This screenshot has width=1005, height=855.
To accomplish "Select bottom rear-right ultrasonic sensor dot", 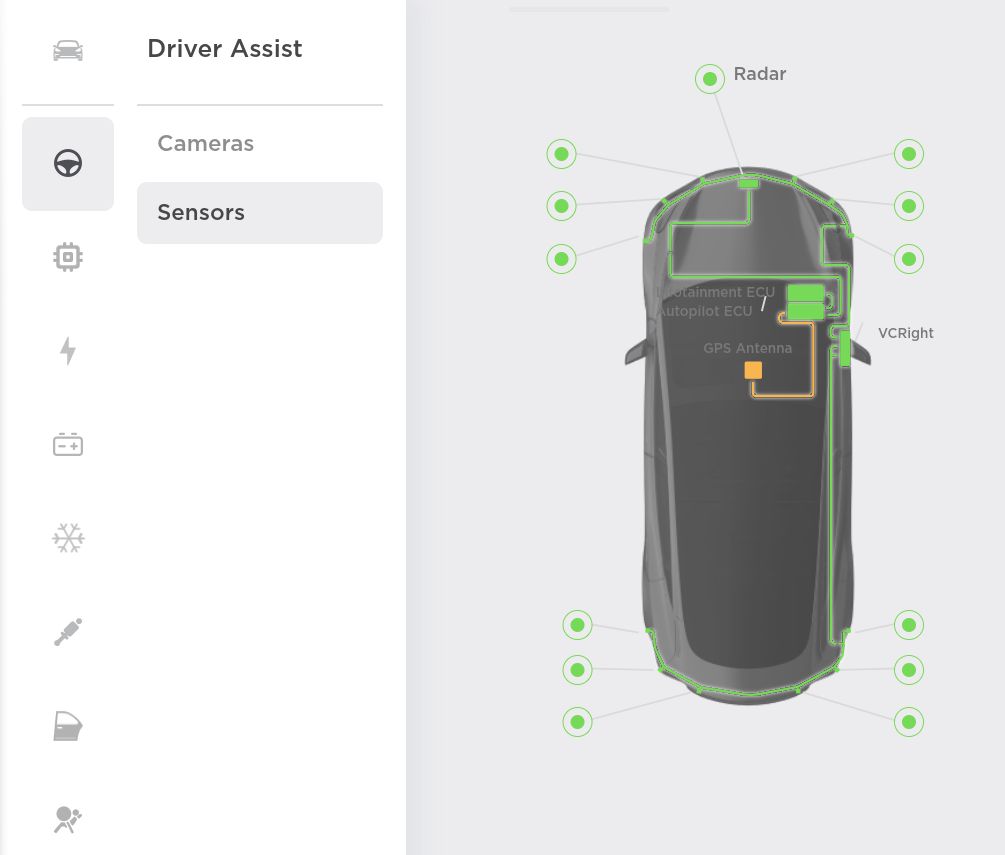I will click(909, 722).
